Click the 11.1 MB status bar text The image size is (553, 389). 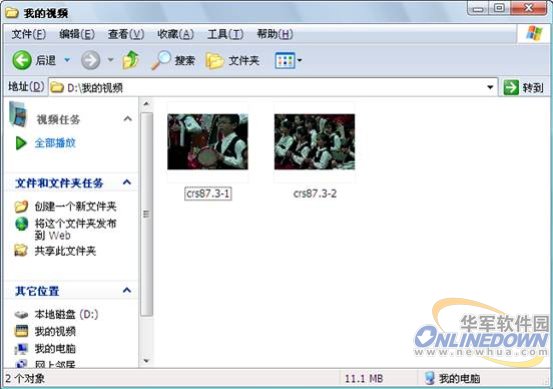364,379
